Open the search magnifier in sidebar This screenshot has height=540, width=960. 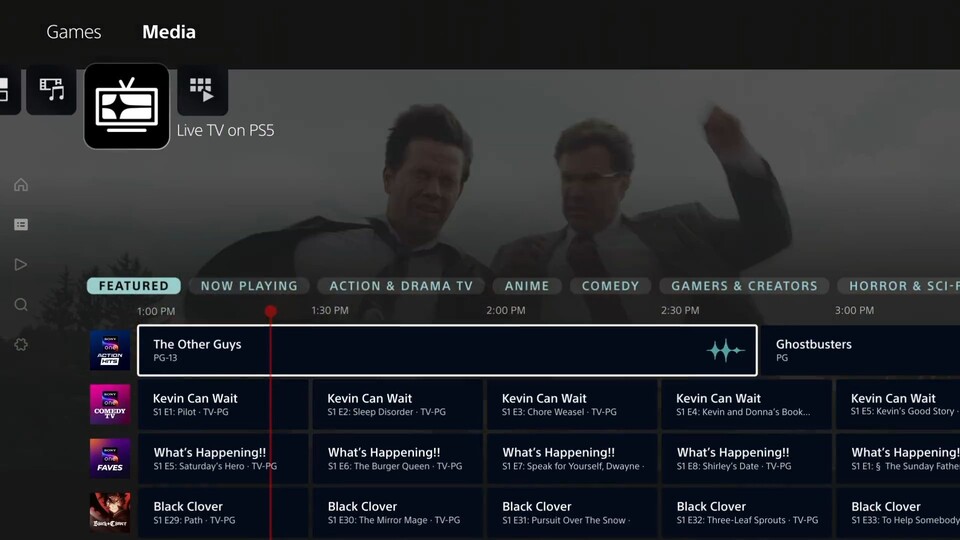point(21,305)
